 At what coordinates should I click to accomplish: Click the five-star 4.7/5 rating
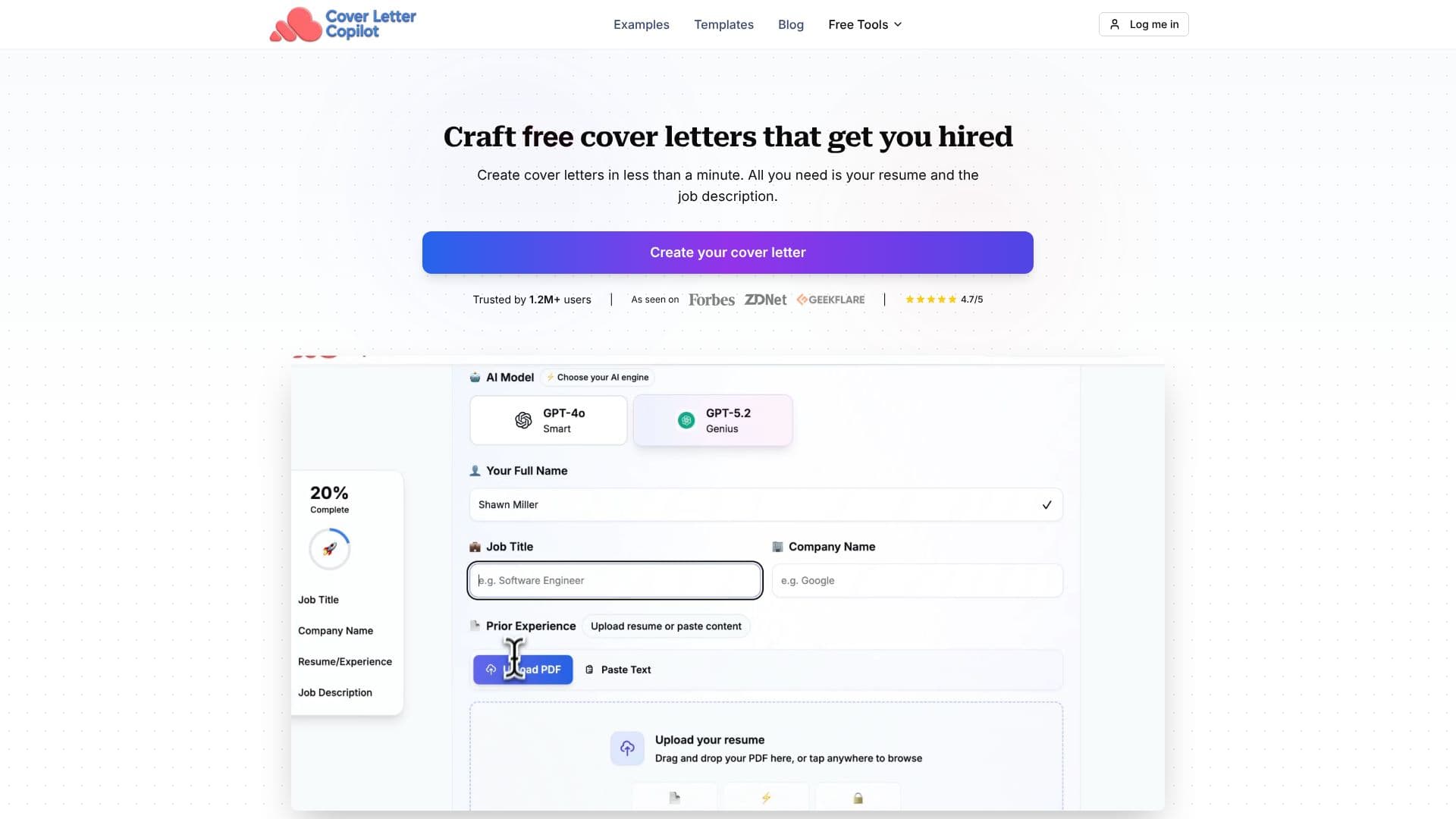[944, 300]
